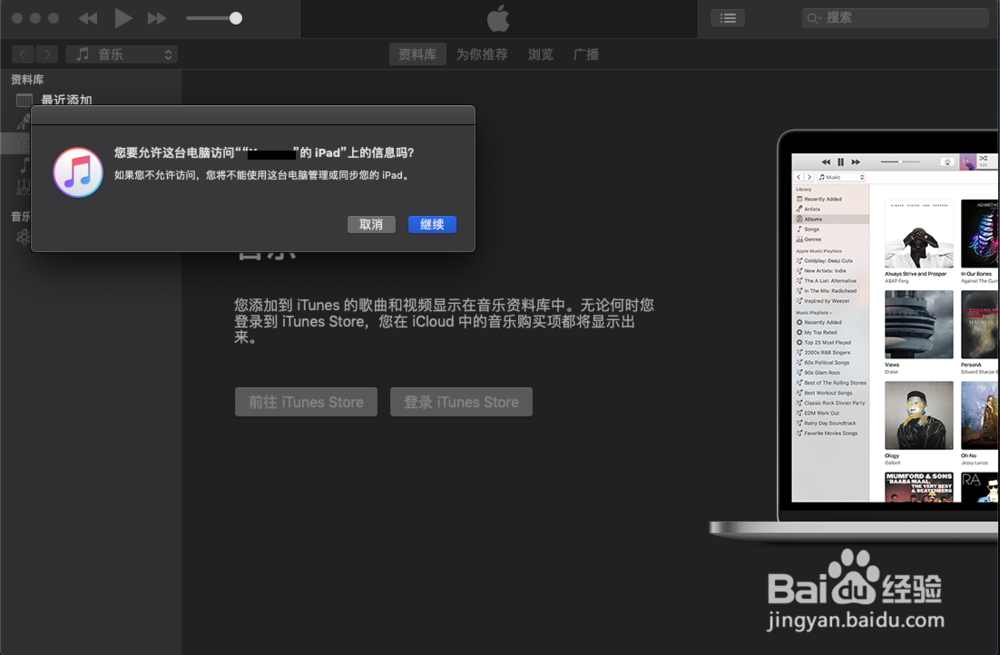
Task: Click the Apple logo in the display area
Action: pyautogui.click(x=499, y=18)
